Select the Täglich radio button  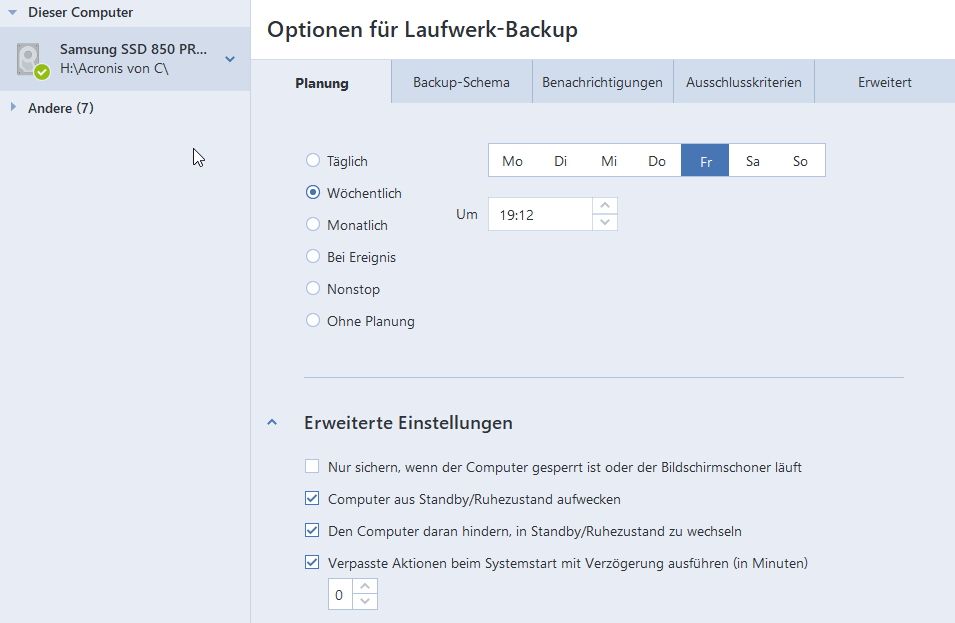[313, 161]
